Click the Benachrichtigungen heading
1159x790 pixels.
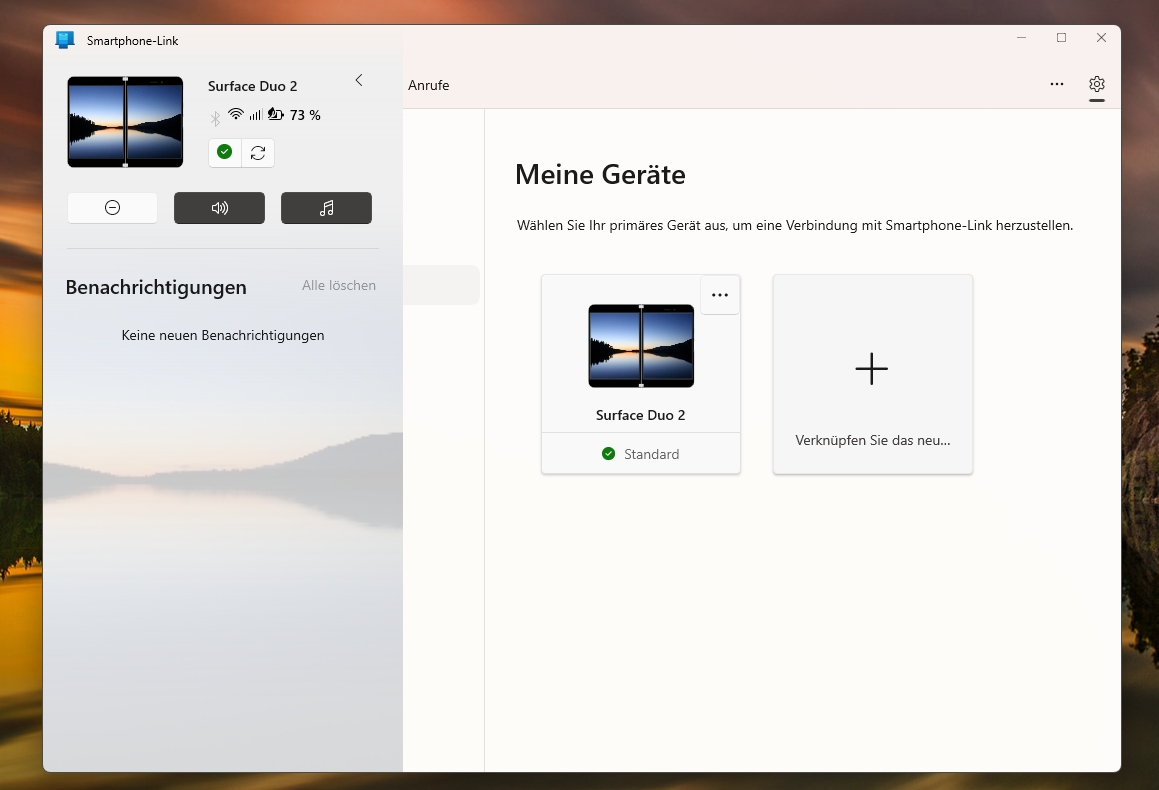pyautogui.click(x=156, y=287)
